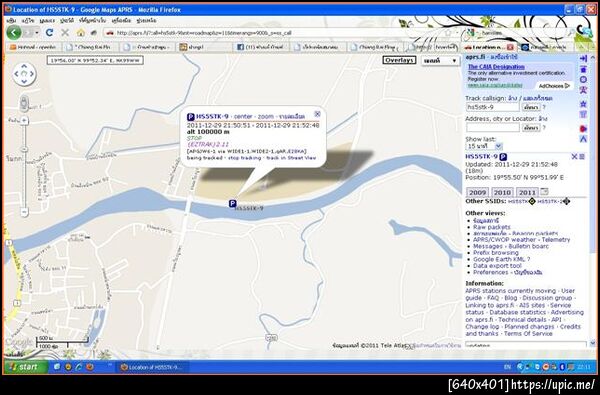The height and width of the screenshot is (395, 600).
Task: Open the calendar icon beside 2011
Action: pyautogui.click(x=544, y=191)
